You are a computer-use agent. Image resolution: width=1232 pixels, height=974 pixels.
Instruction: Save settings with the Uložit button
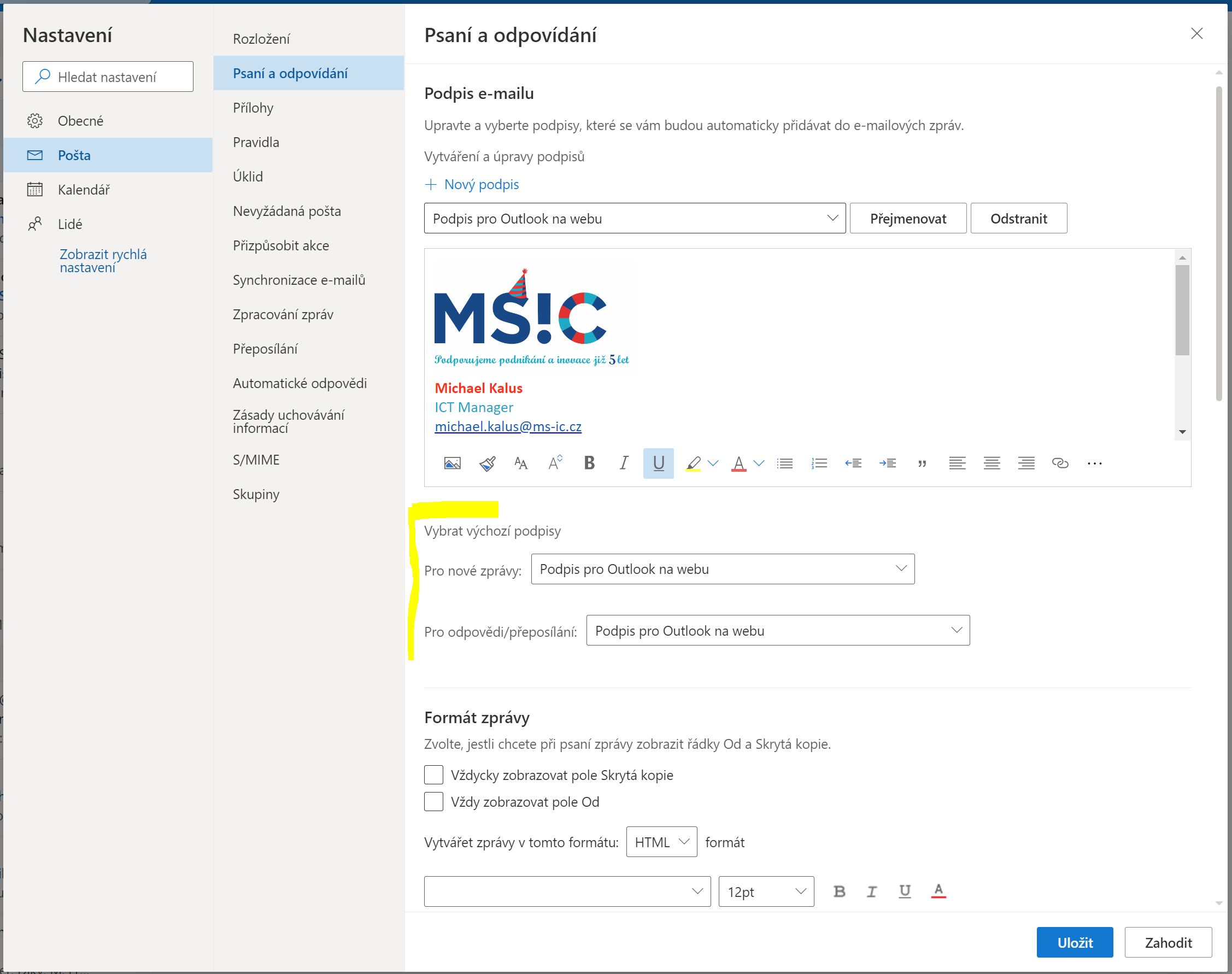coord(1075,942)
